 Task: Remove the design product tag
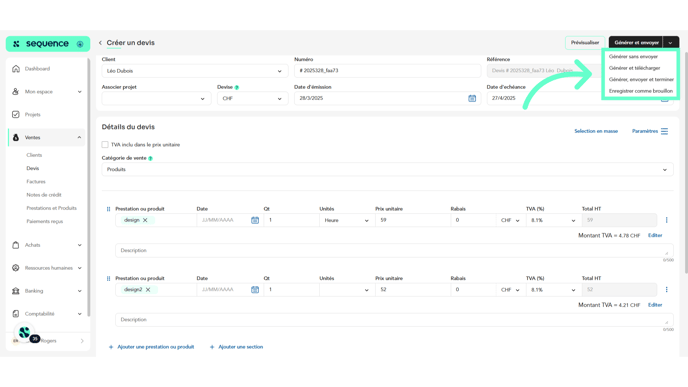145,220
